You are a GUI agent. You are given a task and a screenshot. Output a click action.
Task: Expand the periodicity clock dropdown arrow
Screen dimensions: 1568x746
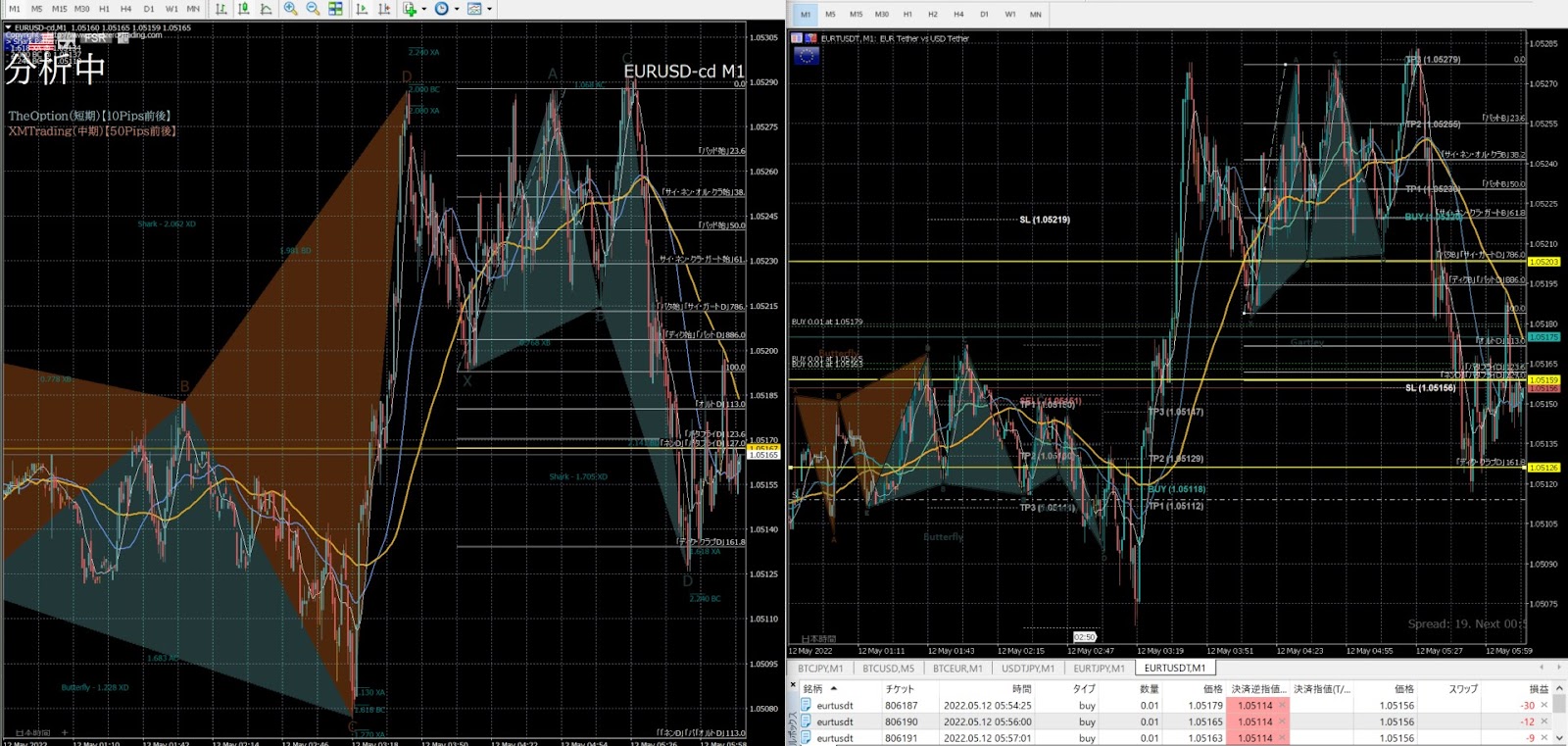coord(457,9)
